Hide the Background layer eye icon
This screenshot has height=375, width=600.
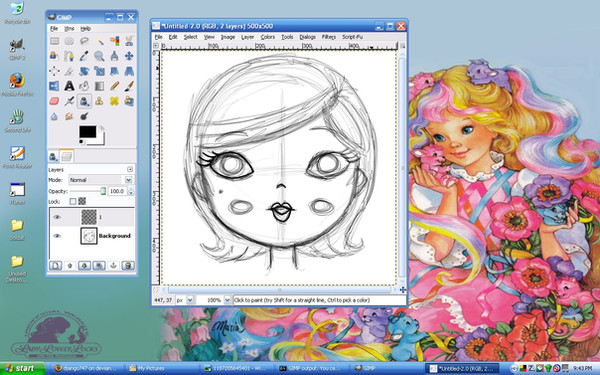(x=57, y=236)
